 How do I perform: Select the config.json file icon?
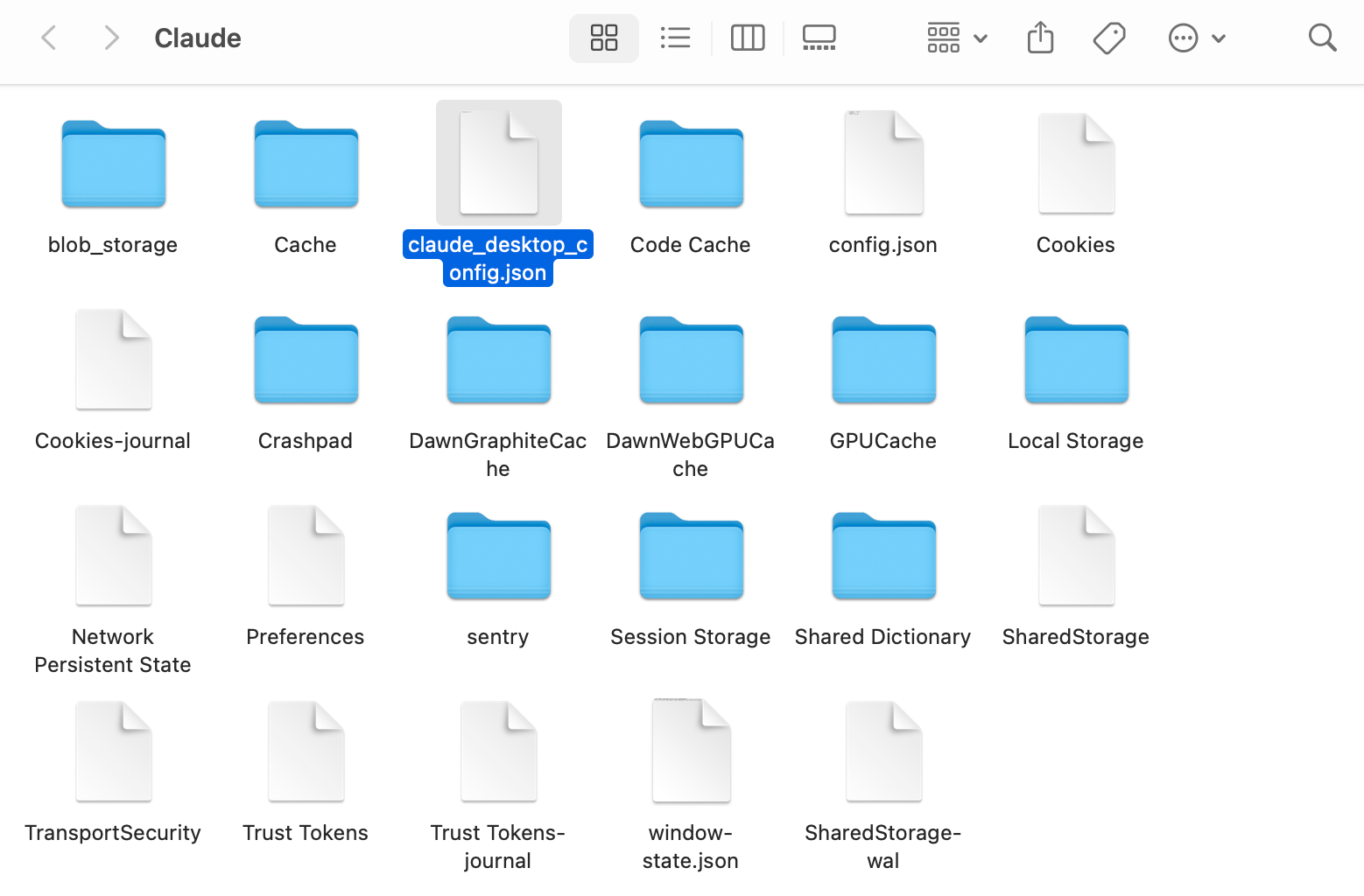coord(884,163)
